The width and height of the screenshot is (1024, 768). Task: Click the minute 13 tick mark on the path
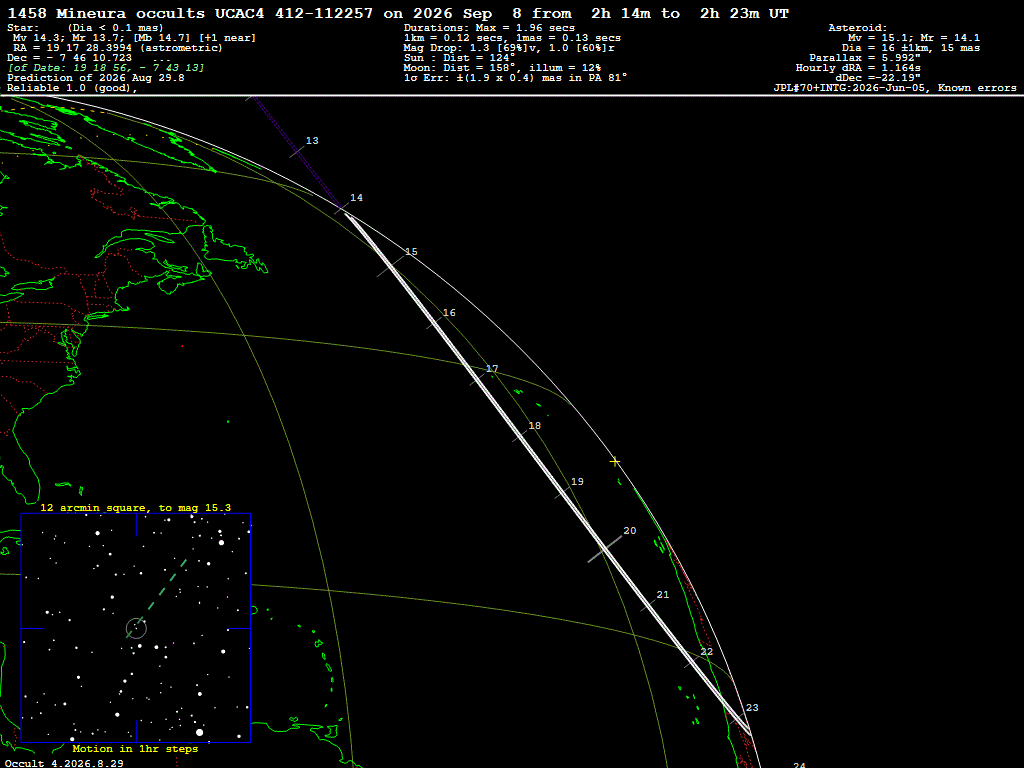pyautogui.click(x=297, y=151)
